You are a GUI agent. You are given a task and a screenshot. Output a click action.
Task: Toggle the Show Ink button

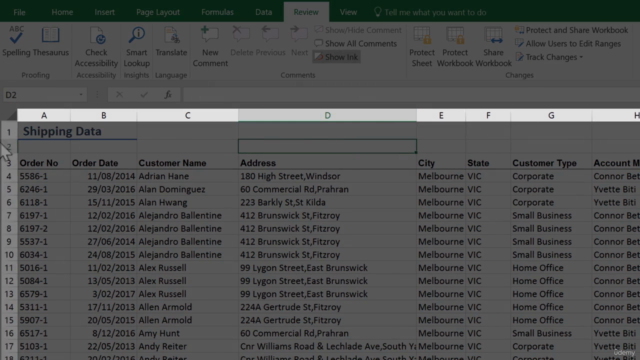tap(337, 57)
